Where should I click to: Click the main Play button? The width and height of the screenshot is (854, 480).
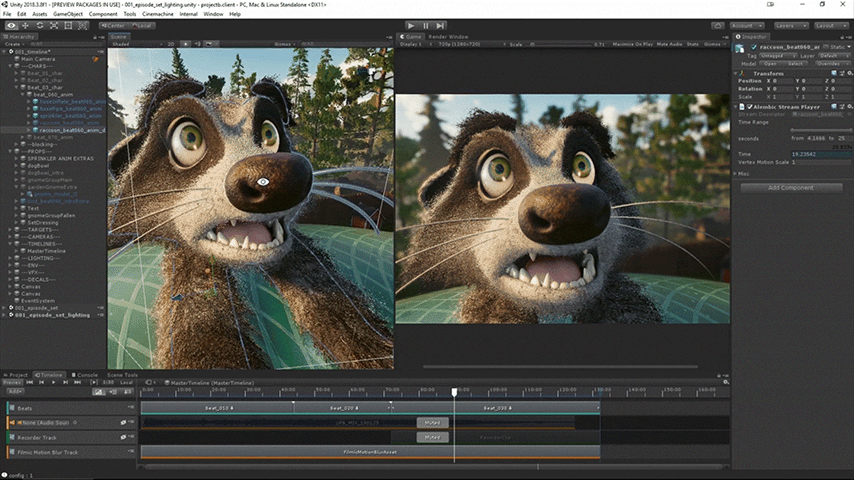tap(411, 26)
